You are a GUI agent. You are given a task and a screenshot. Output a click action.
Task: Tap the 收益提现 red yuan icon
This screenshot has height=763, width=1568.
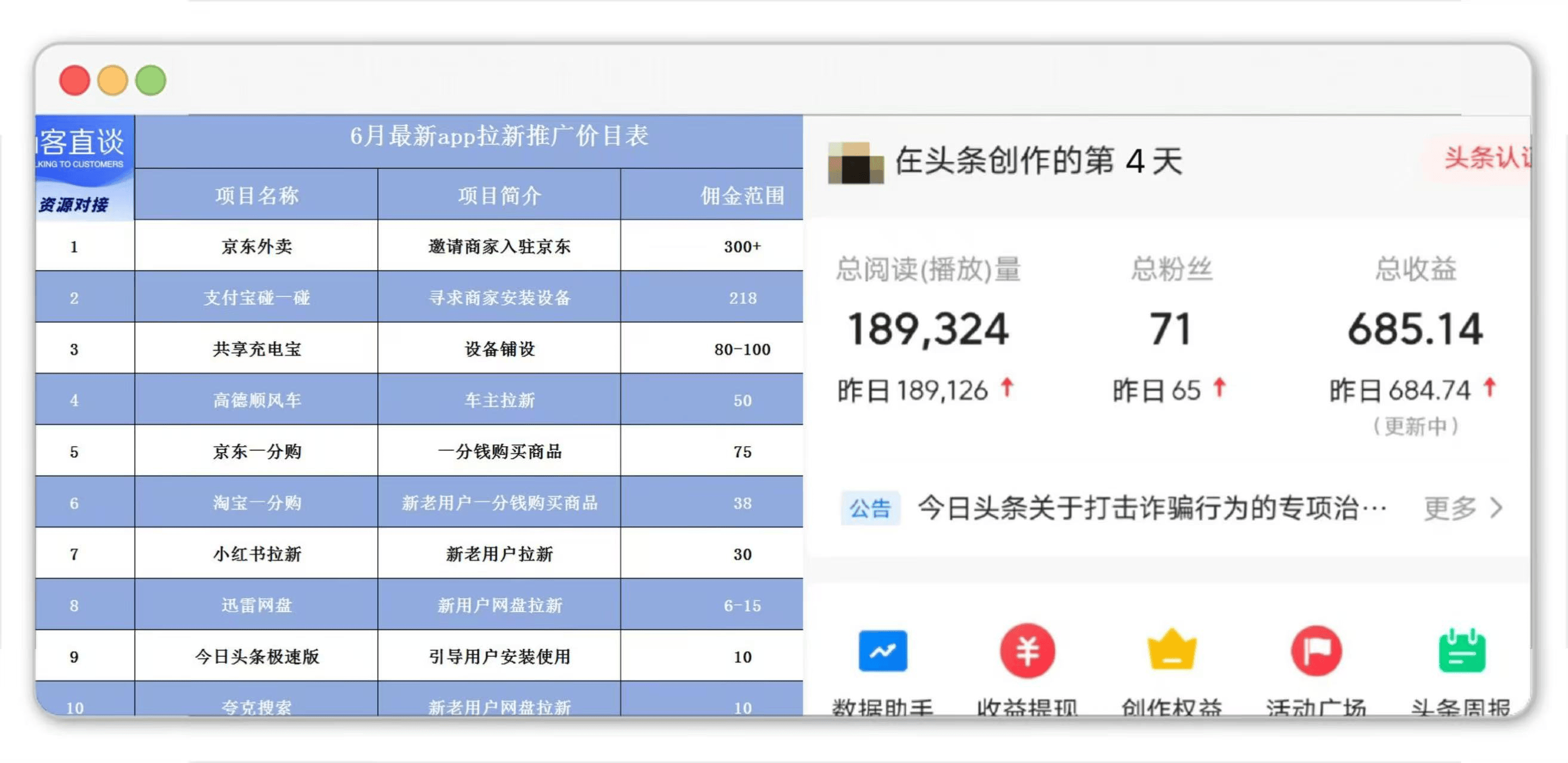click(1027, 651)
